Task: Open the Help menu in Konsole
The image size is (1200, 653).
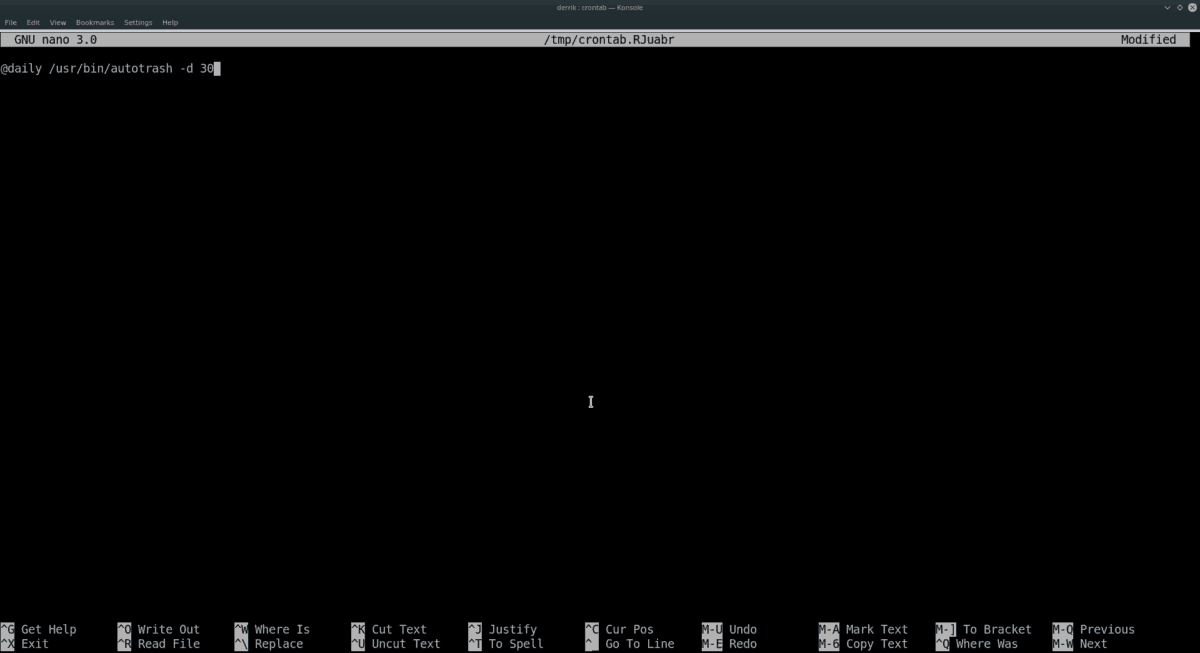Action: pyautogui.click(x=169, y=21)
